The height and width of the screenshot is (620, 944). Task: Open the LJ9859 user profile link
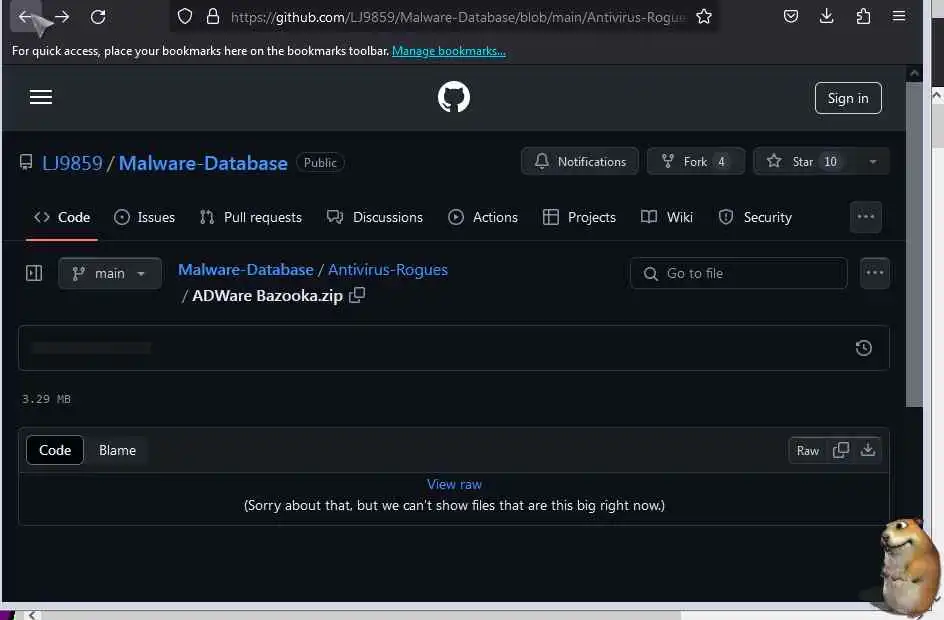pos(72,163)
